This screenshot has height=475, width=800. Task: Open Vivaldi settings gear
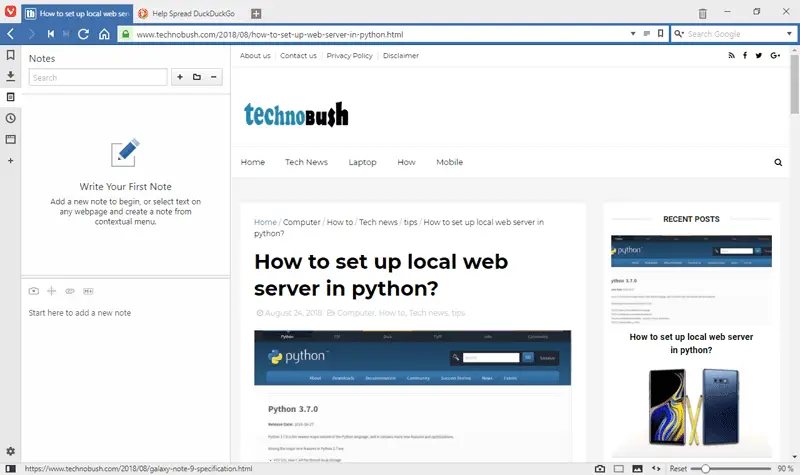pyautogui.click(x=10, y=452)
